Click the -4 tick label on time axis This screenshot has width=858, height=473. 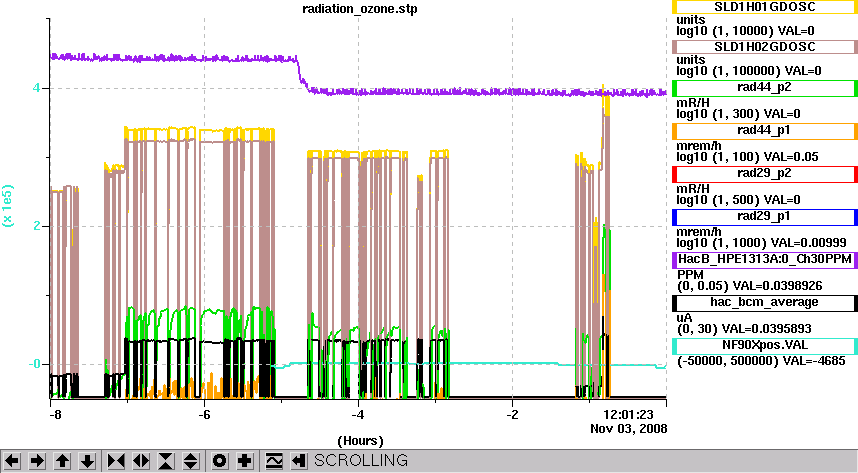[x=358, y=415]
